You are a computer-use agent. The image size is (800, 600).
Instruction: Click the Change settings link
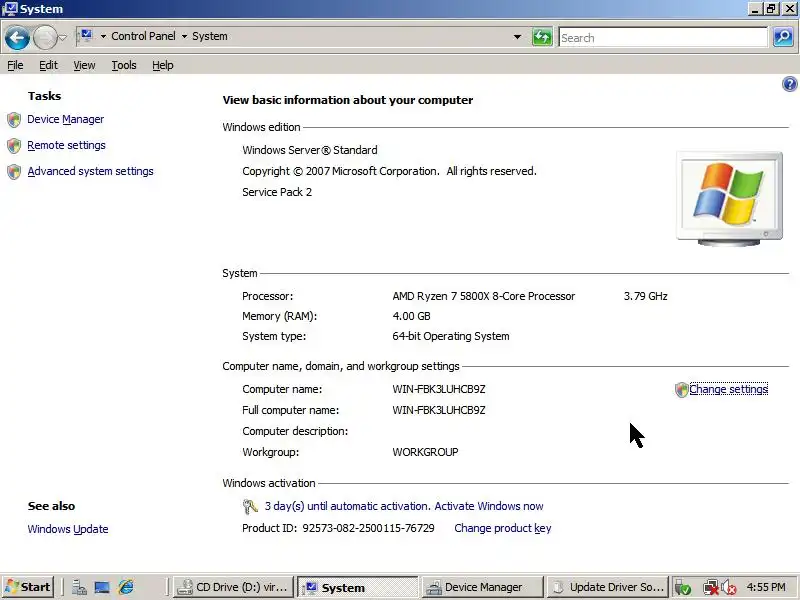(x=728, y=389)
